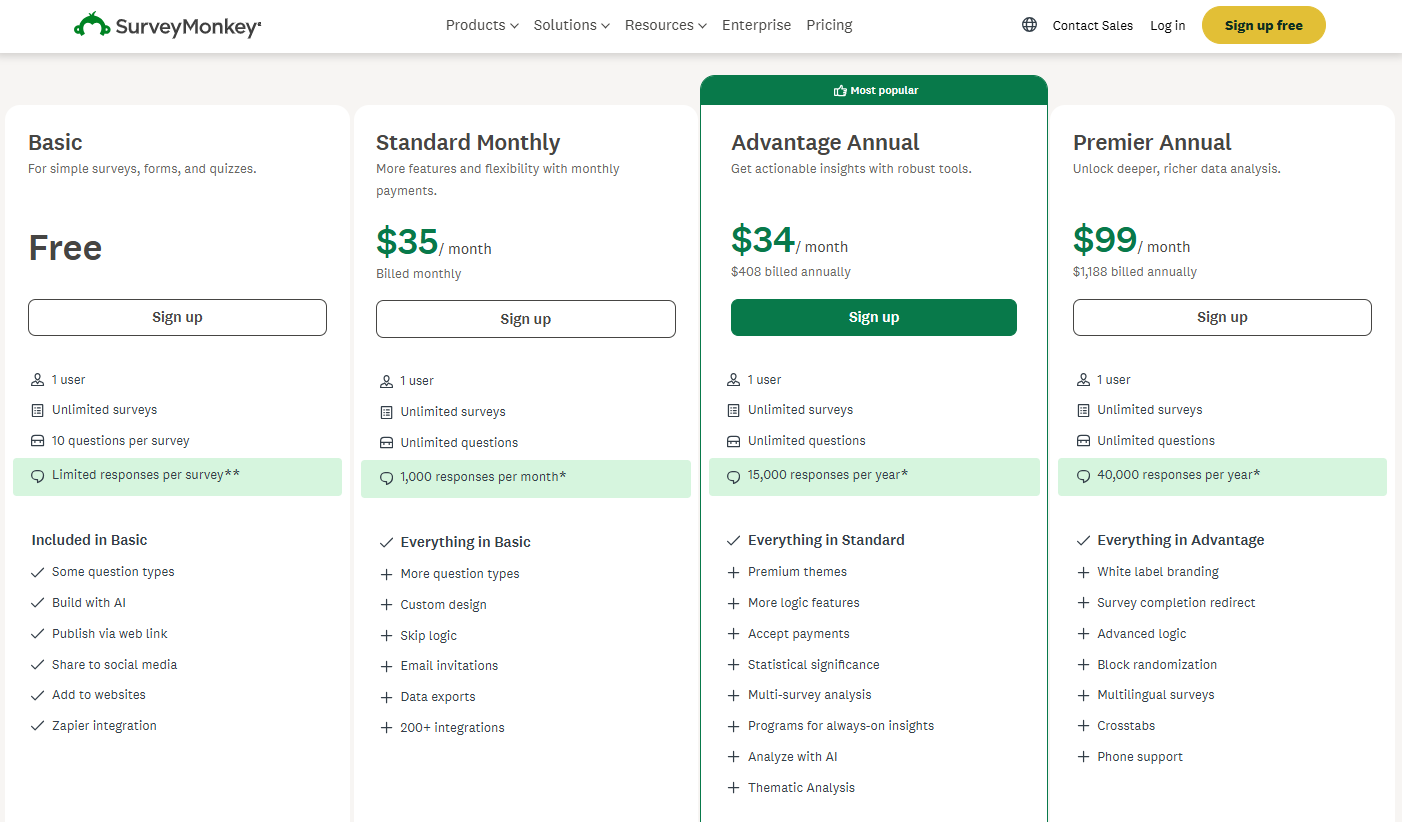Click the checkmark beside Everything in Standard
1402x822 pixels.
coord(733,540)
